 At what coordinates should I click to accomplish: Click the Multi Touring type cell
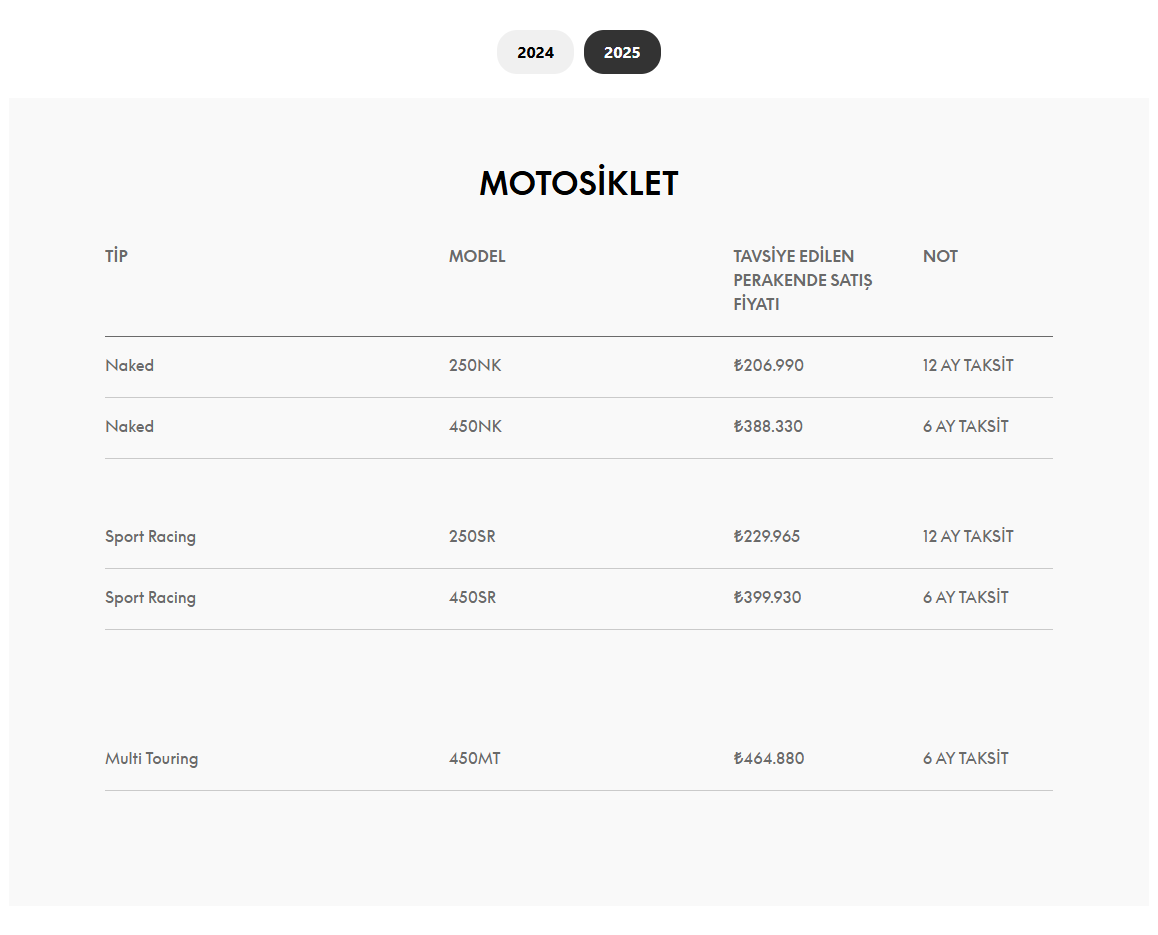(151, 758)
